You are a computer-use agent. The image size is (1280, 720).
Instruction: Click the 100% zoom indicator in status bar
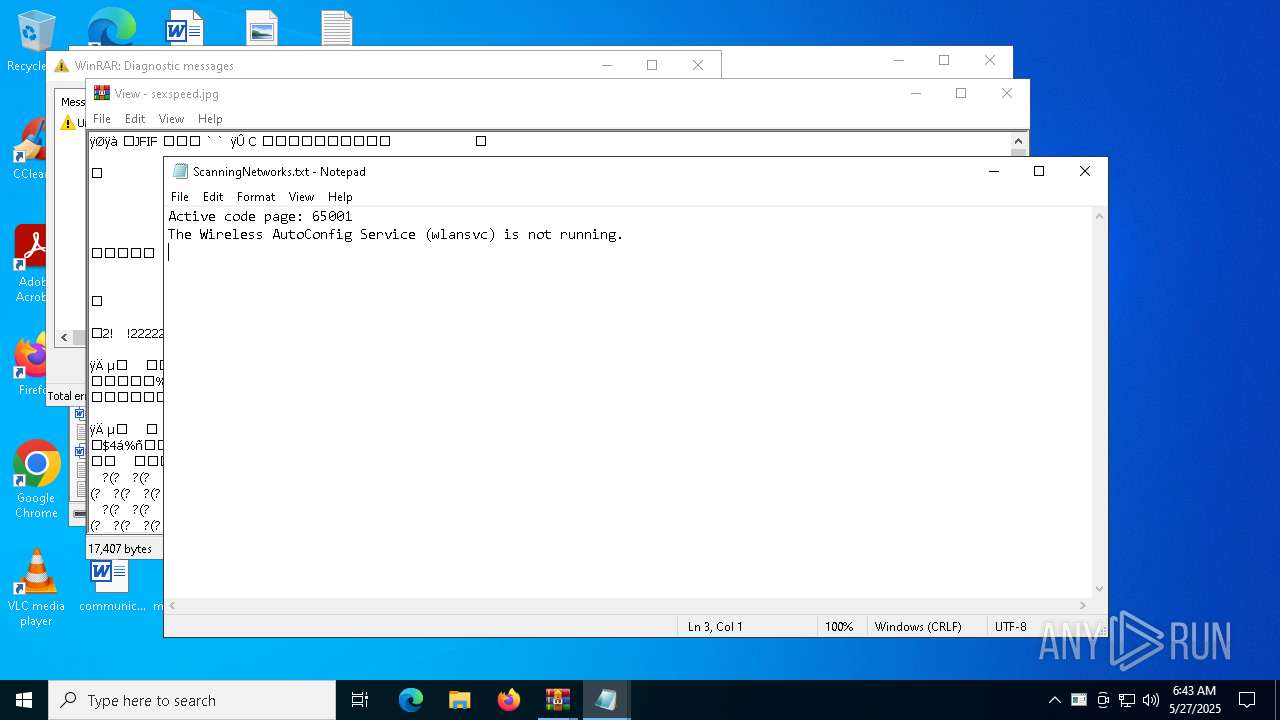click(839, 627)
